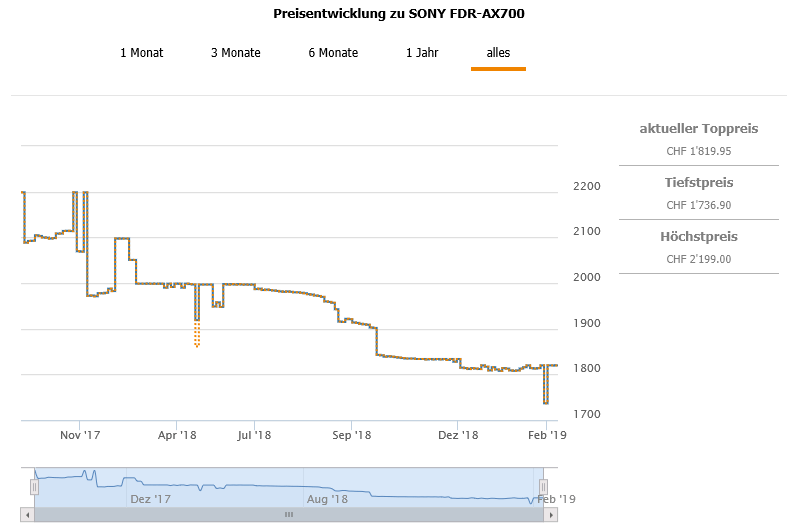Click the chart title for SONY FDR-AX700

tap(399, 14)
